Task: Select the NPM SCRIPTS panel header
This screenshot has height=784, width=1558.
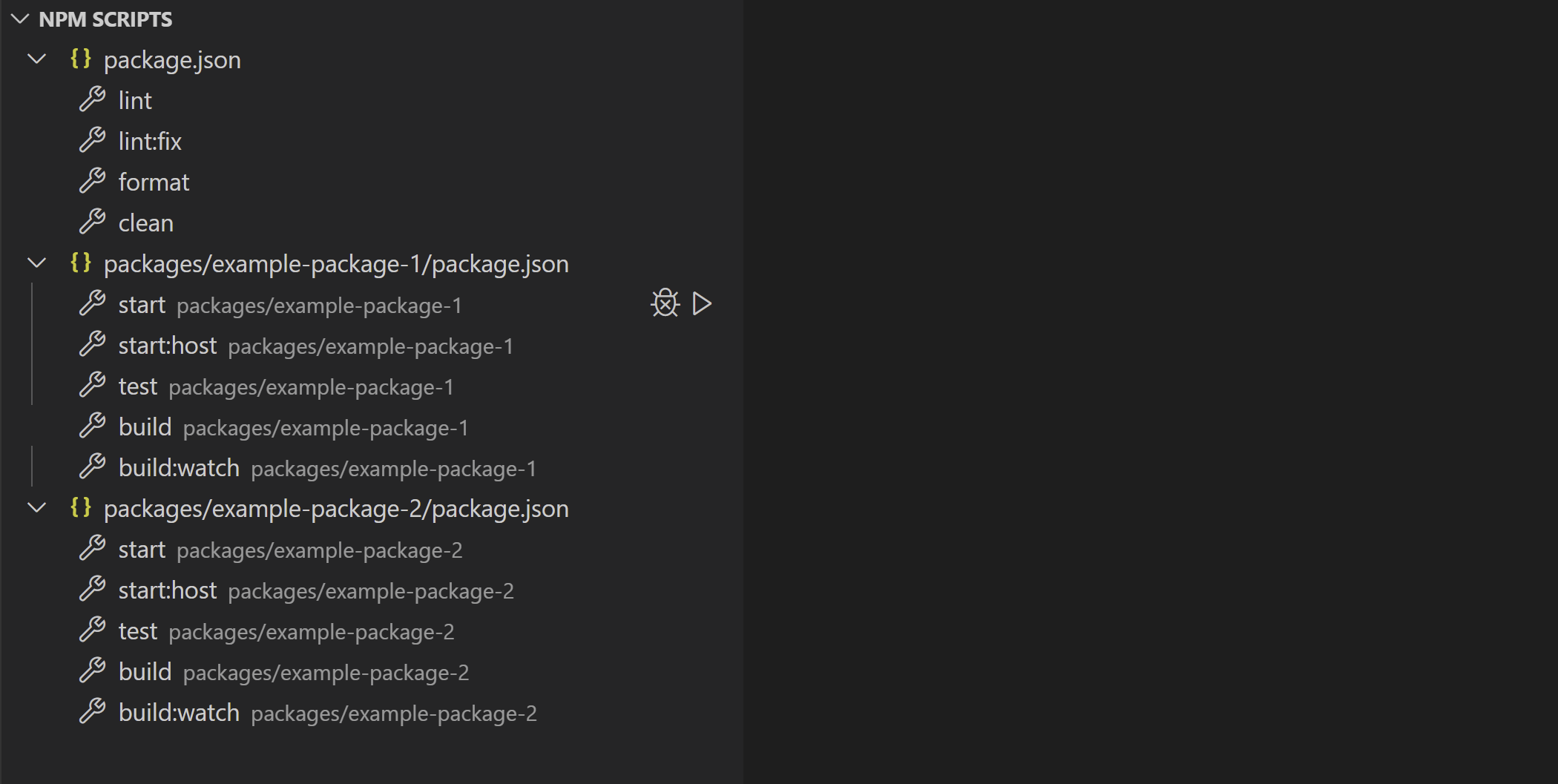Action: point(106,19)
